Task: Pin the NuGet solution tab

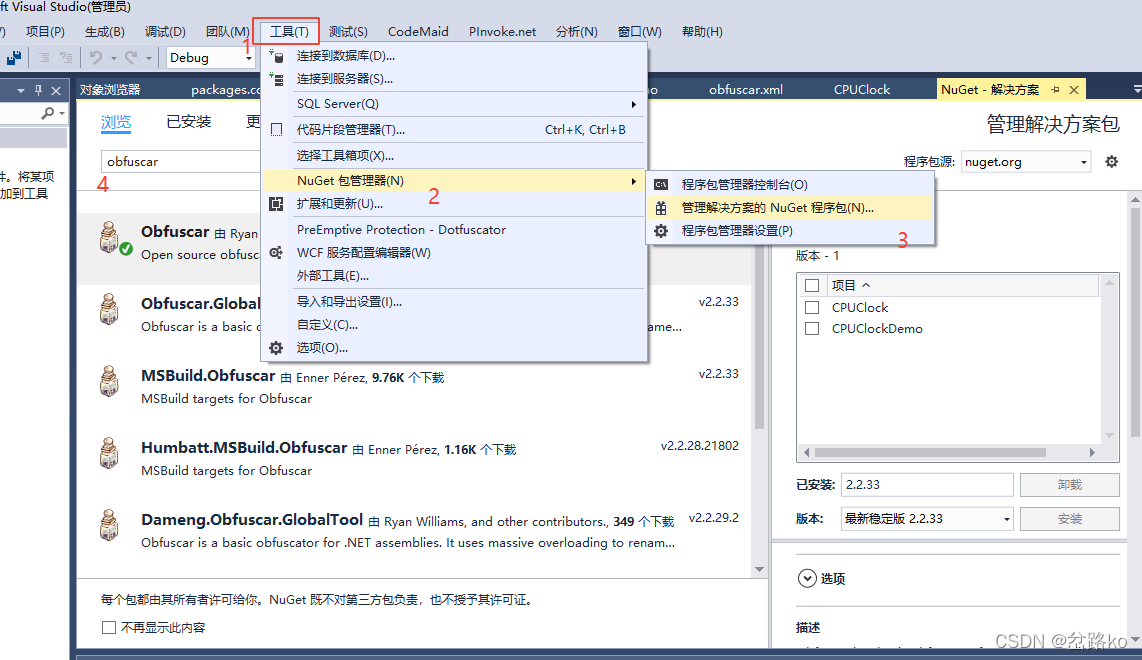Action: 1055,90
